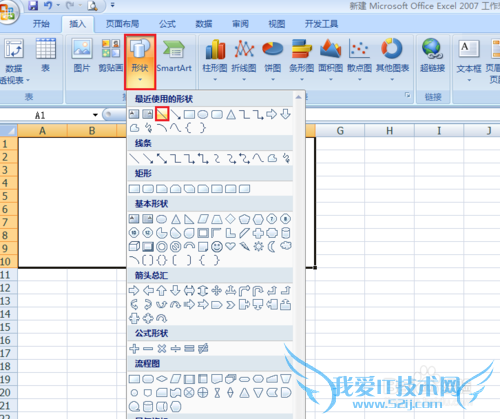Select the multiply sign formula shape

tap(162, 349)
